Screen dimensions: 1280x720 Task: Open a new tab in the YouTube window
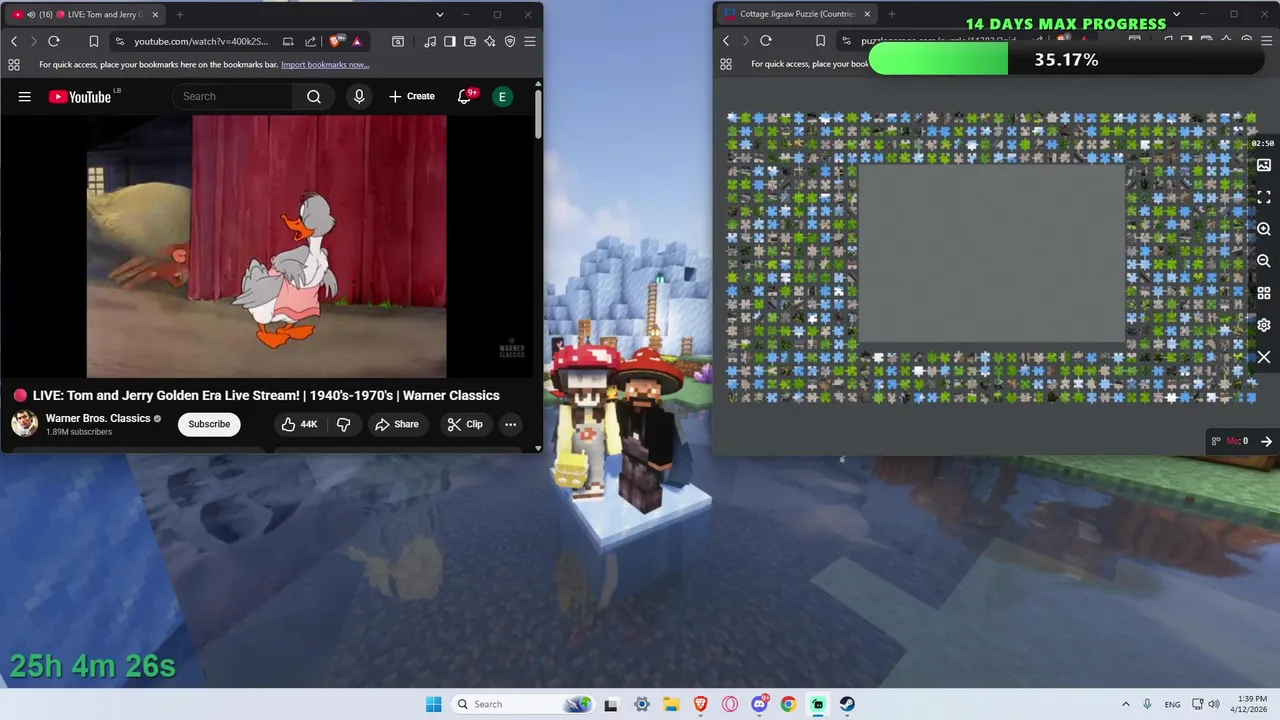180,15
